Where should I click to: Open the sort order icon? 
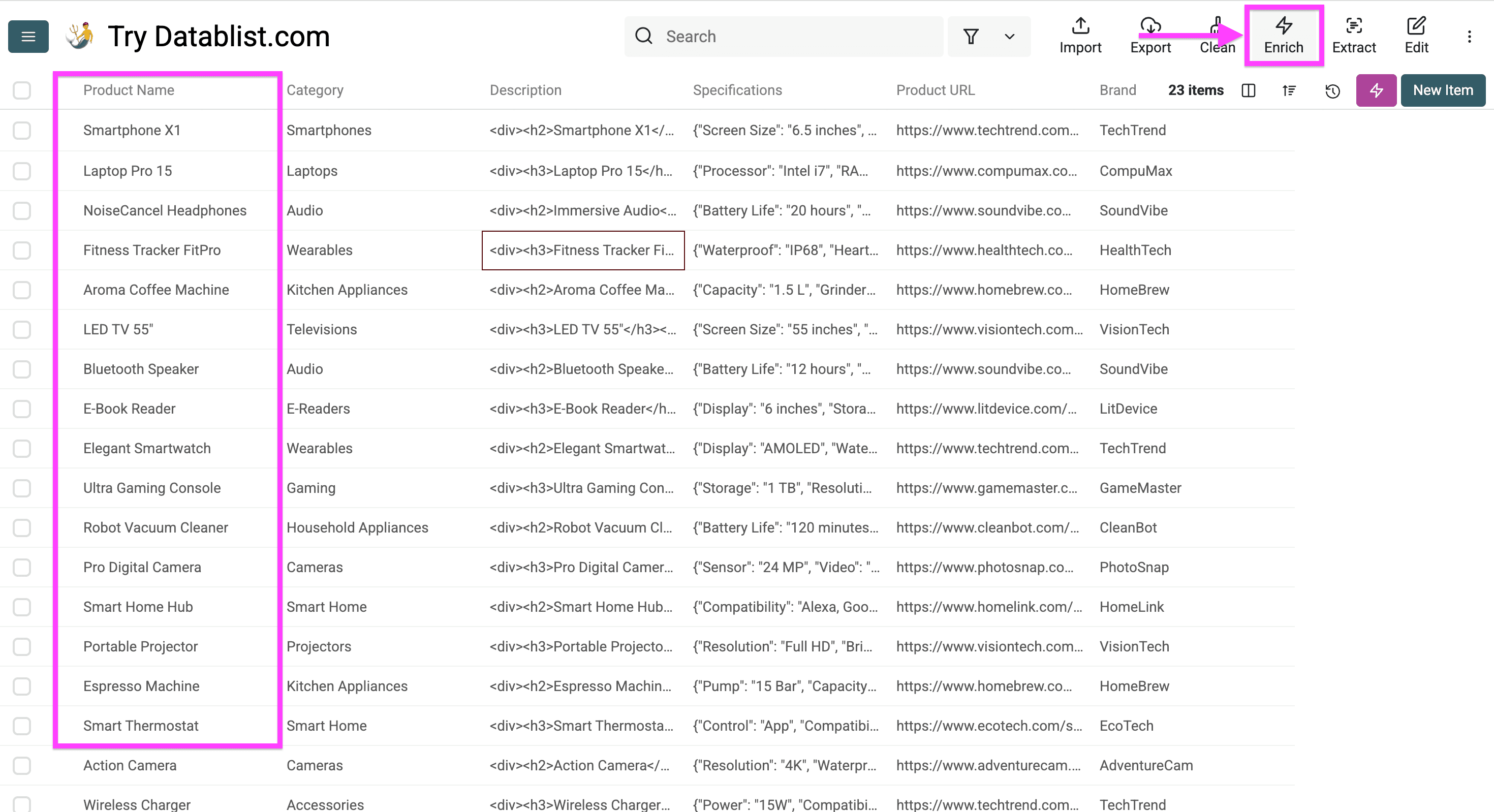pyautogui.click(x=1289, y=90)
